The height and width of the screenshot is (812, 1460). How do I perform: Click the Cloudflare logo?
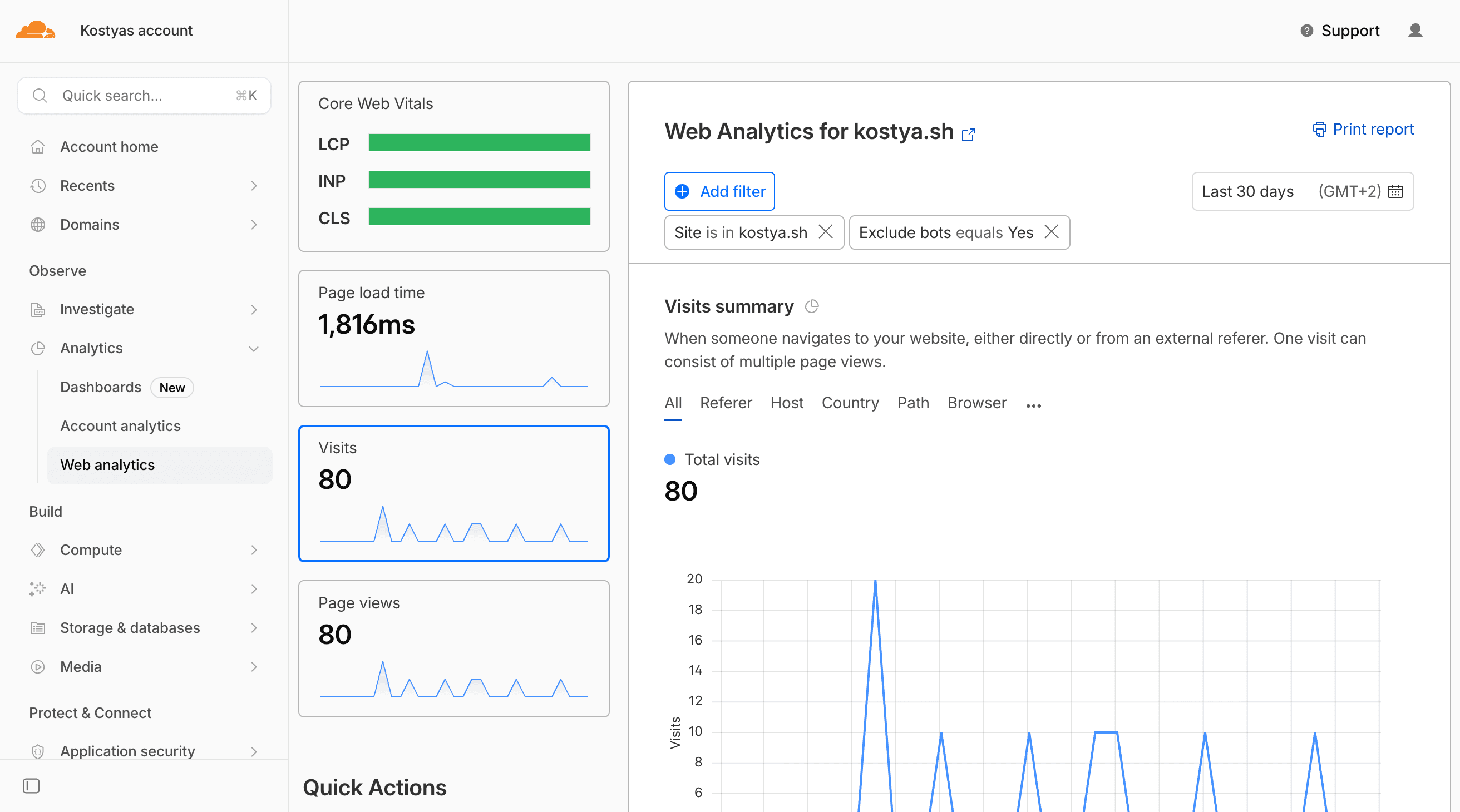click(35, 30)
